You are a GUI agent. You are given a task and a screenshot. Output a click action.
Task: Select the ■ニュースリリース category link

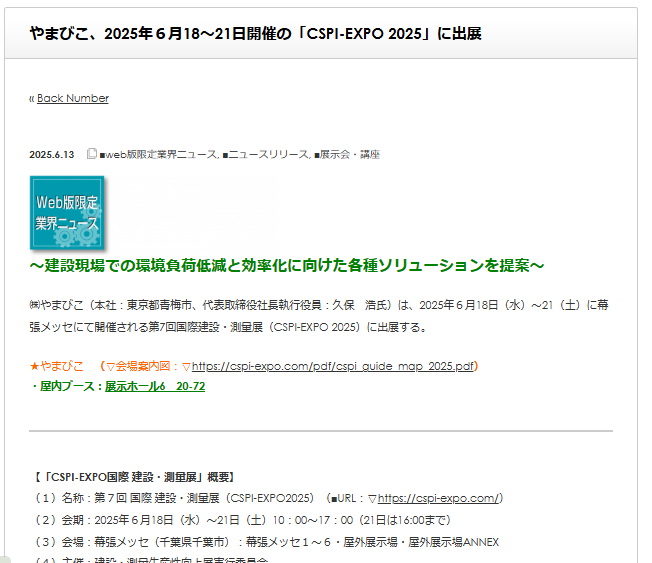pos(266,155)
